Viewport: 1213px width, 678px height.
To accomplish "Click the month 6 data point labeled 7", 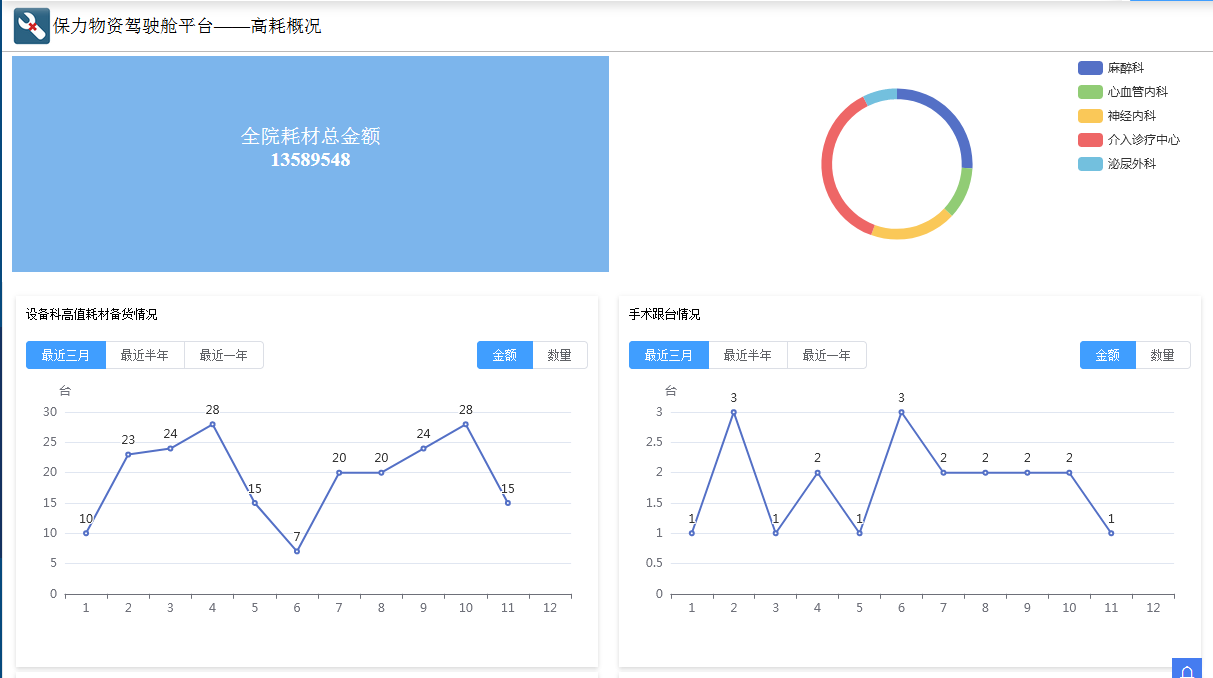I will tap(297, 551).
